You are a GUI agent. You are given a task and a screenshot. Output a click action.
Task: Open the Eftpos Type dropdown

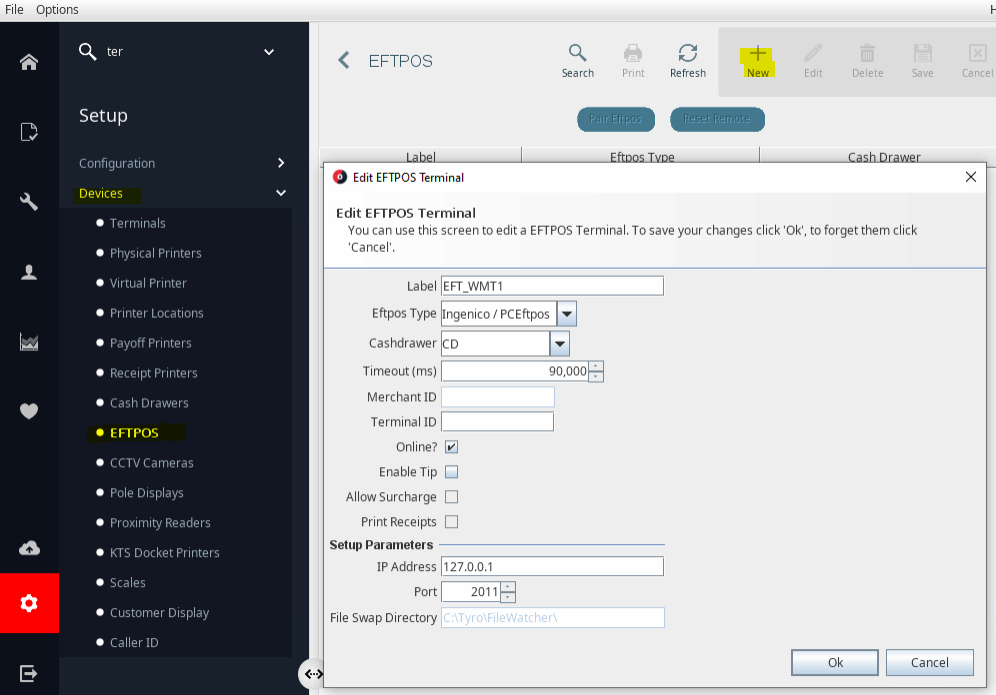point(567,314)
